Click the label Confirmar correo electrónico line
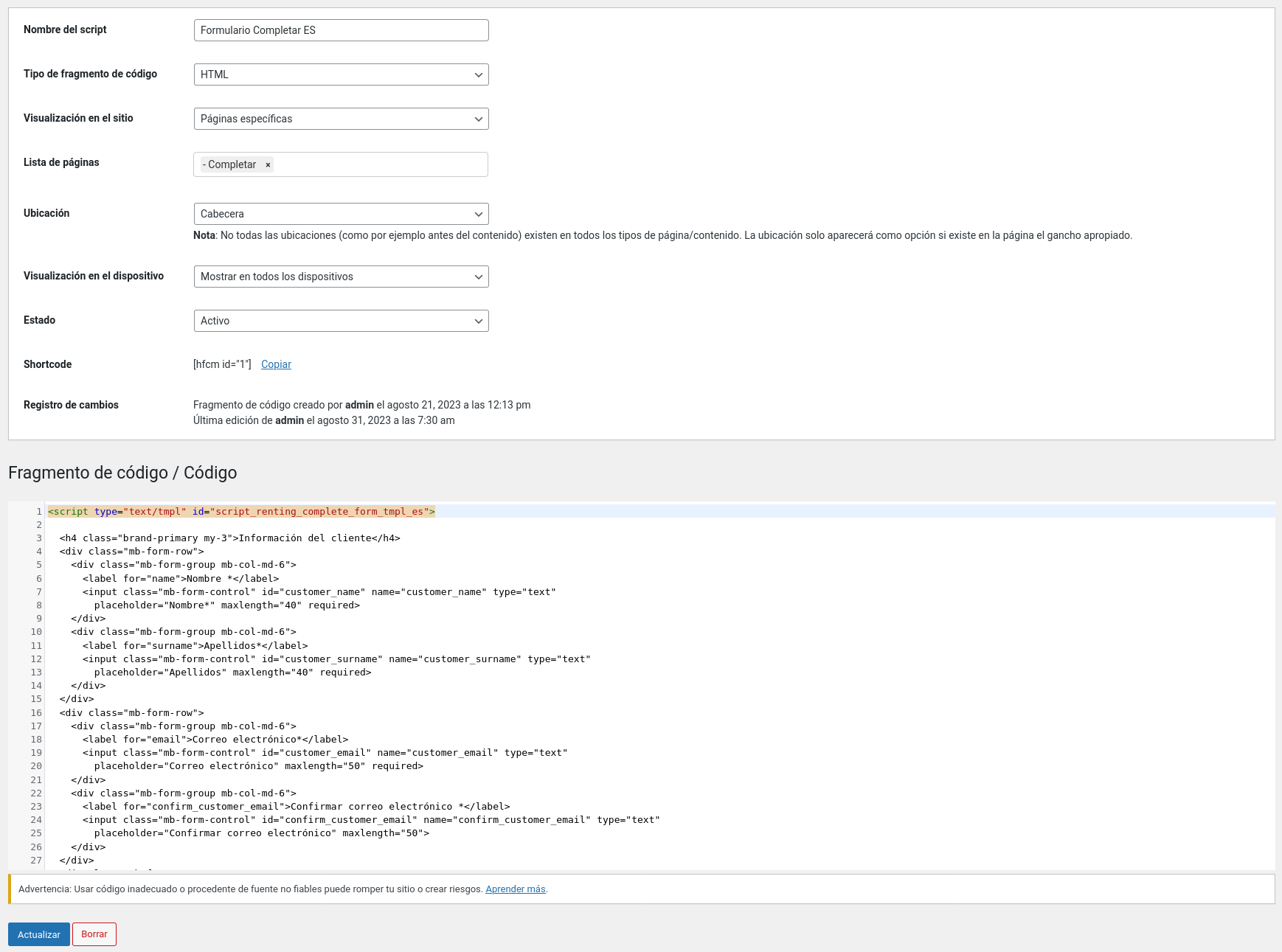Viewport: 1282px width, 952px height. [x=297, y=807]
